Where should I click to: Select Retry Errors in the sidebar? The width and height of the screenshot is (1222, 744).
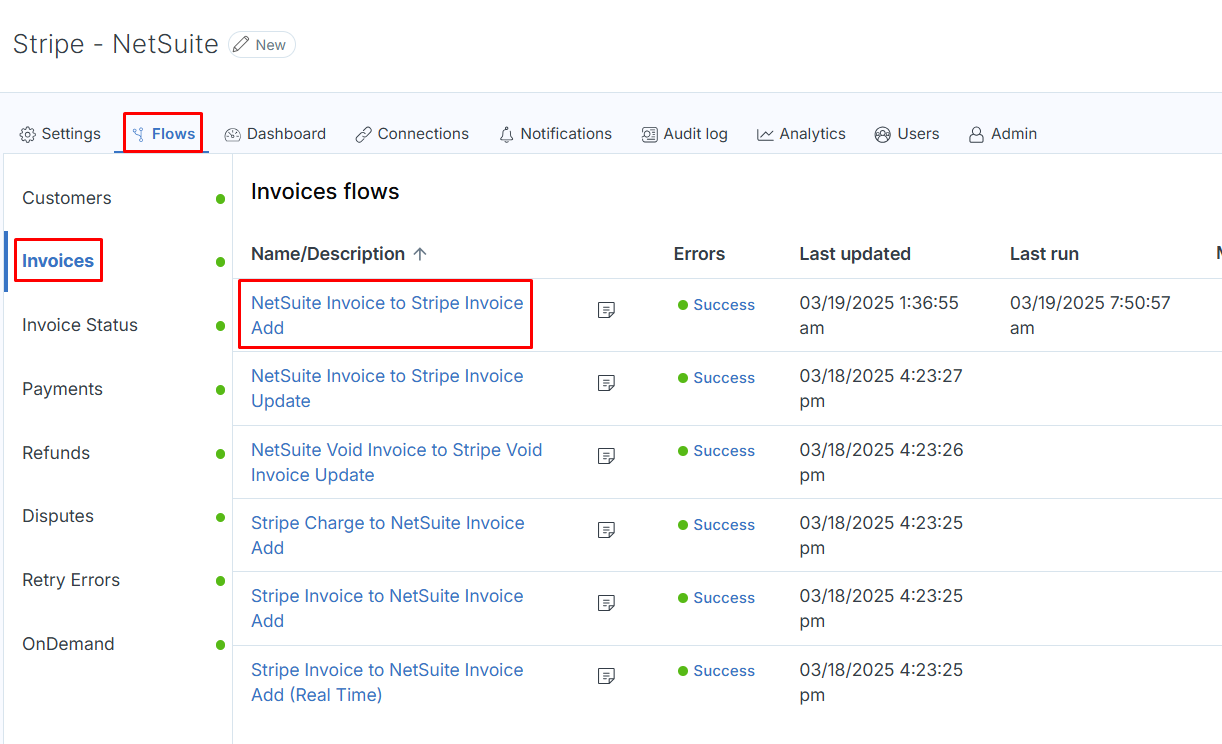(x=71, y=580)
